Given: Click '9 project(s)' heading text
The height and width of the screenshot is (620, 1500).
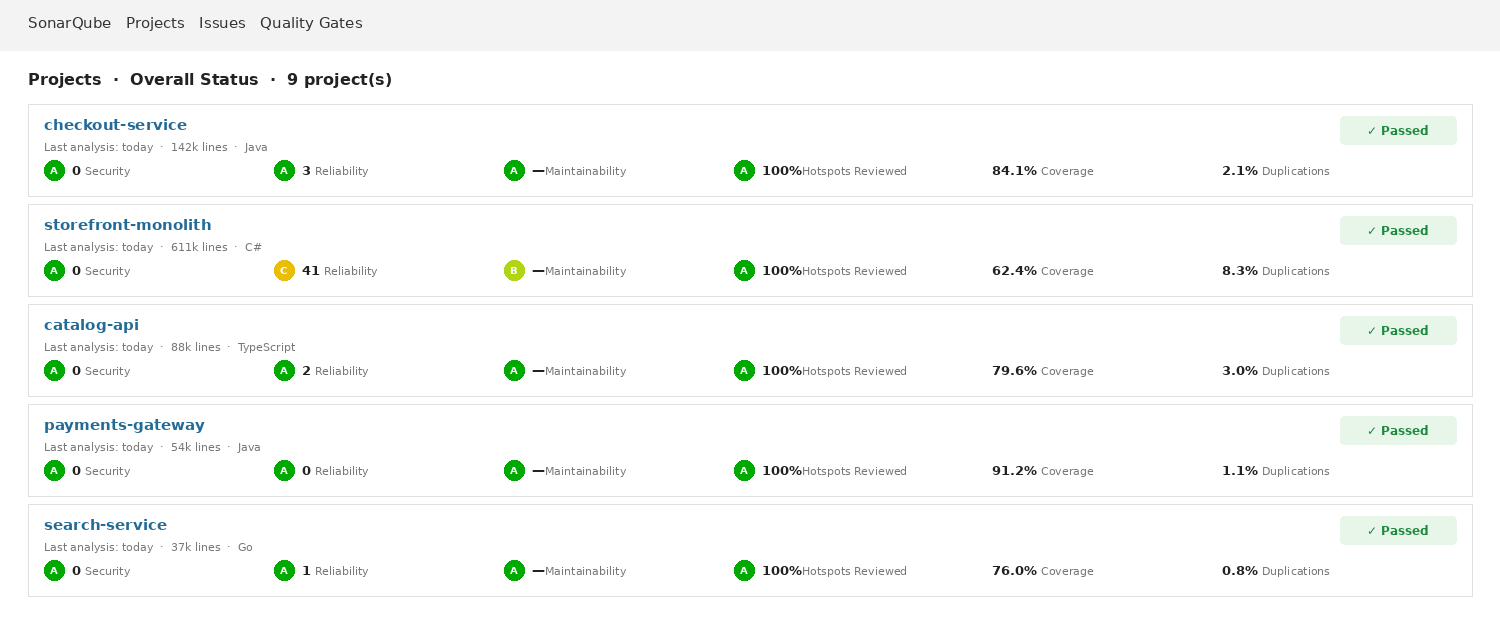Looking at the screenshot, I should click(x=339, y=80).
